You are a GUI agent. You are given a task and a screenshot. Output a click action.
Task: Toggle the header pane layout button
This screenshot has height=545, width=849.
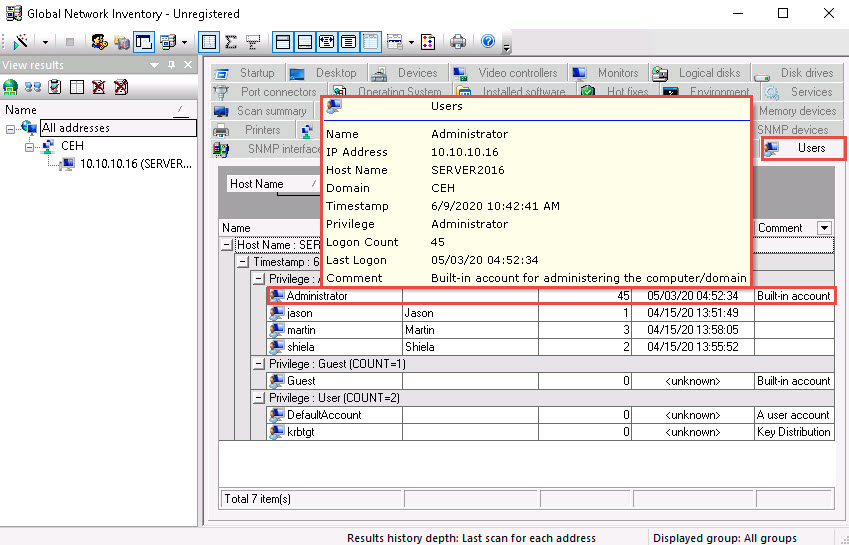283,42
